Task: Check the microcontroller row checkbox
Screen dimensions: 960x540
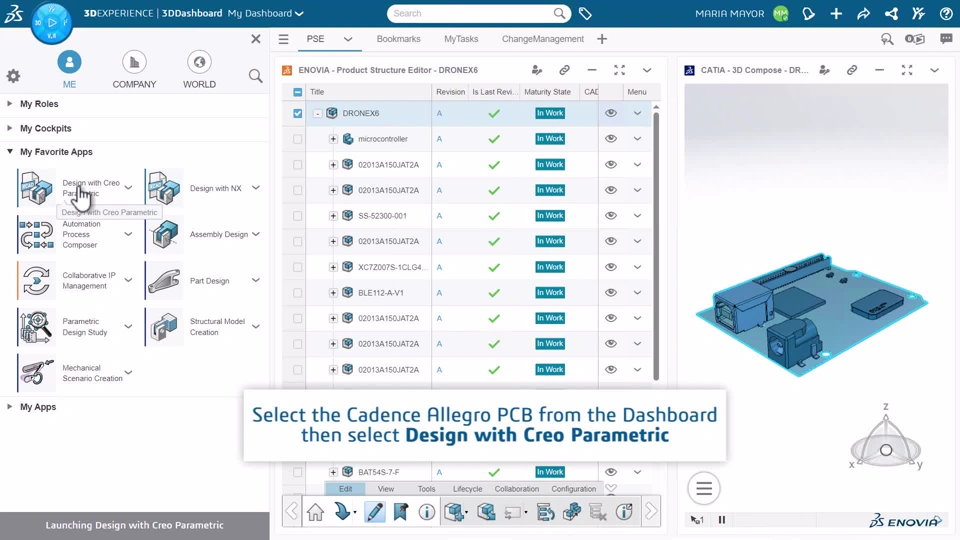Action: point(298,139)
